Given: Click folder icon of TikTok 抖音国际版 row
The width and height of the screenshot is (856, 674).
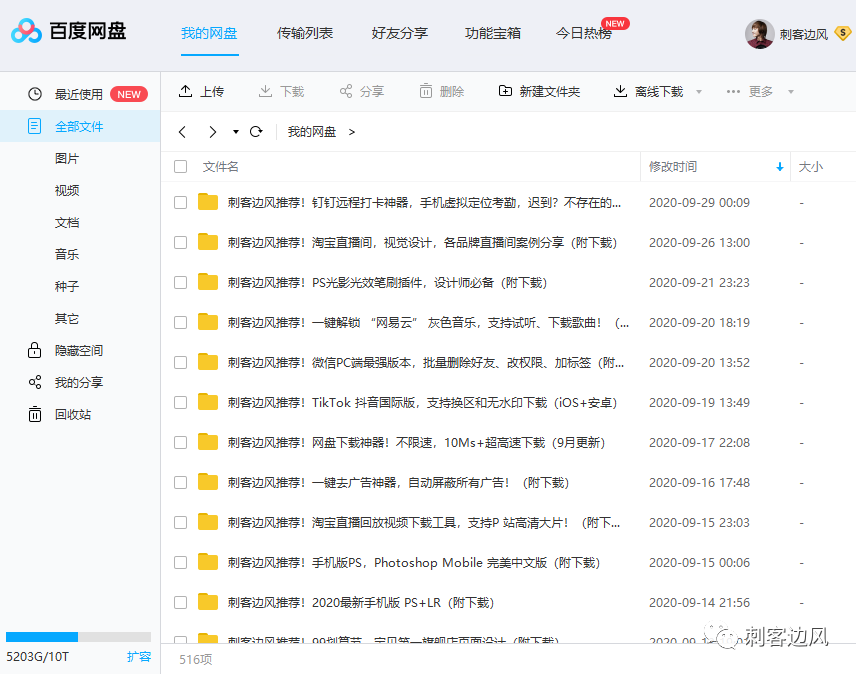Looking at the screenshot, I should (208, 402).
